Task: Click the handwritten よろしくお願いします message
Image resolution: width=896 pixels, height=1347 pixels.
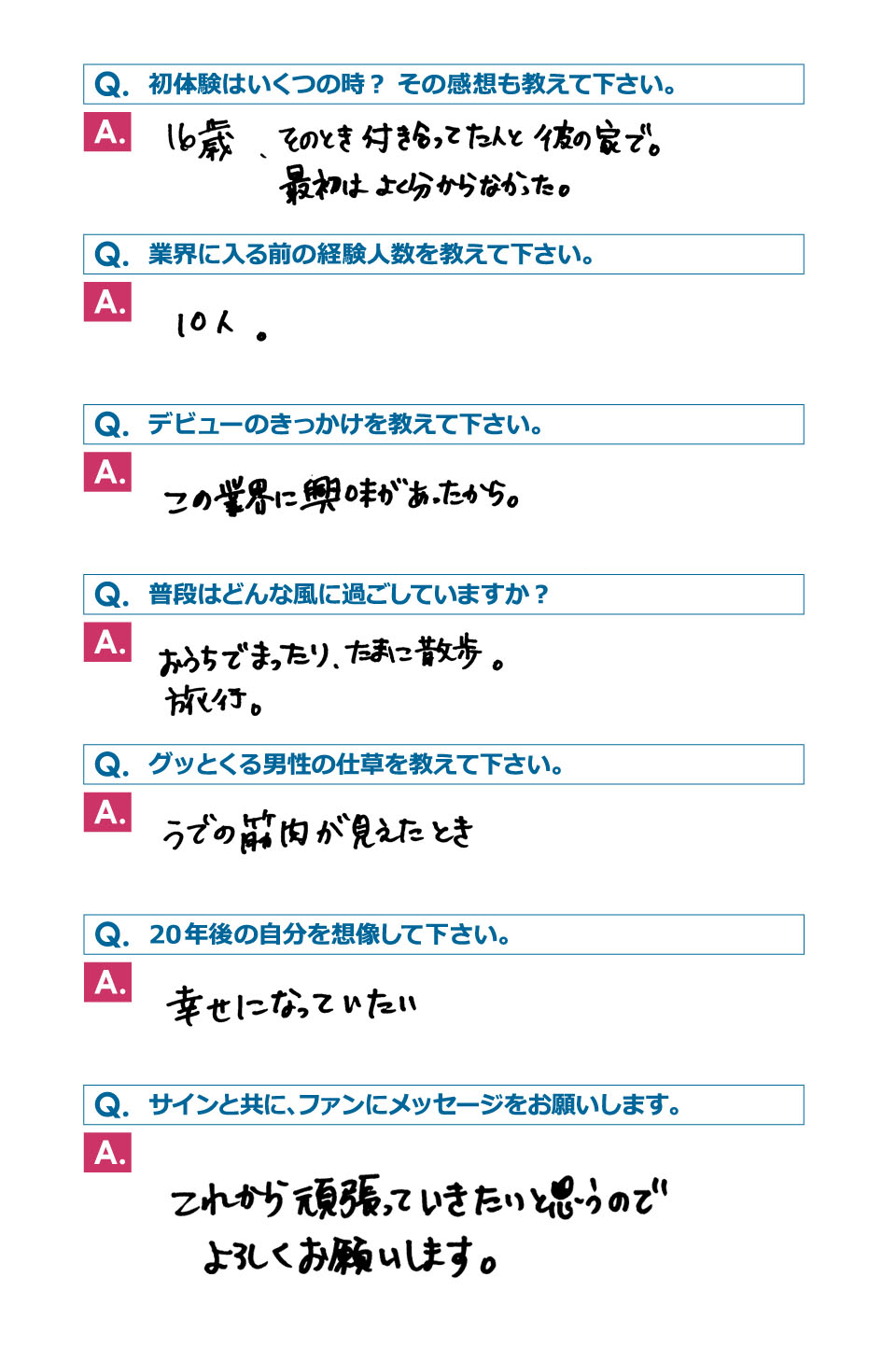Action: click(x=351, y=1256)
